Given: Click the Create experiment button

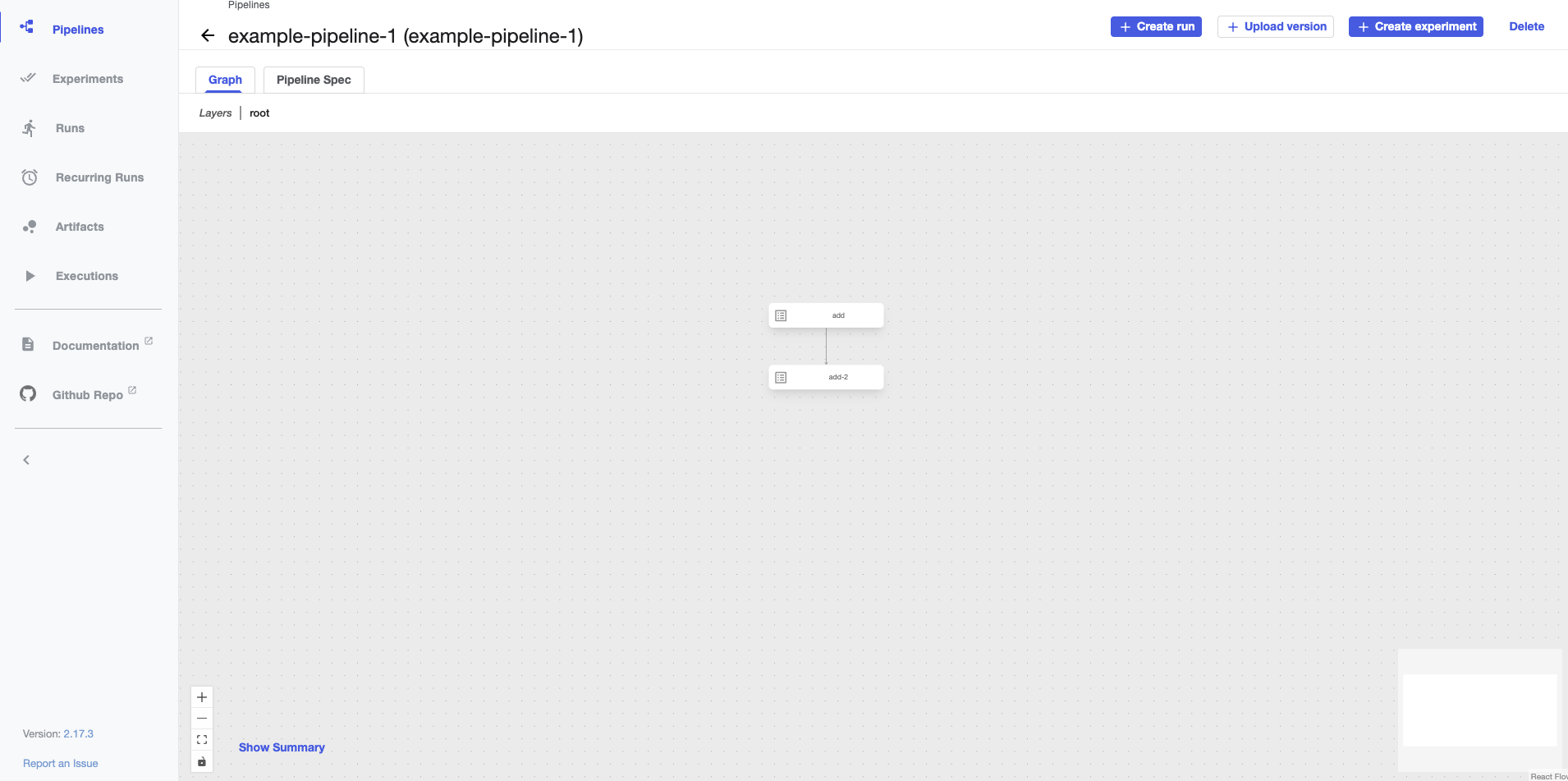Looking at the screenshot, I should (1416, 26).
